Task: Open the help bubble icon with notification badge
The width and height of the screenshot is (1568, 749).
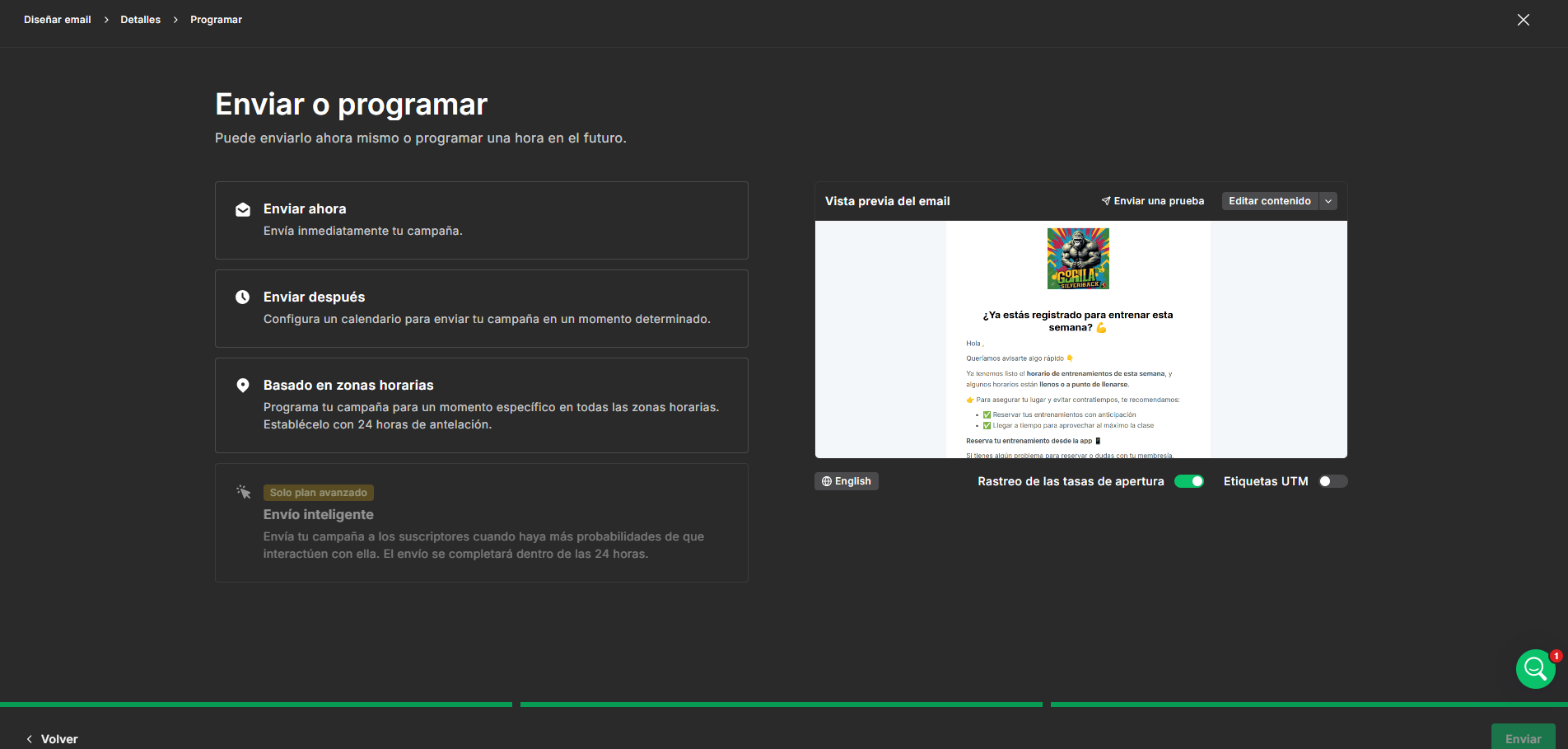Action: [x=1534, y=668]
